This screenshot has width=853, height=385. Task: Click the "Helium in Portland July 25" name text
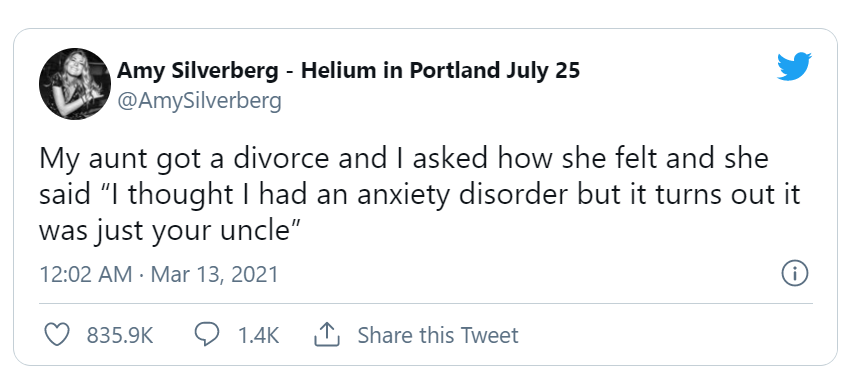[x=440, y=71]
